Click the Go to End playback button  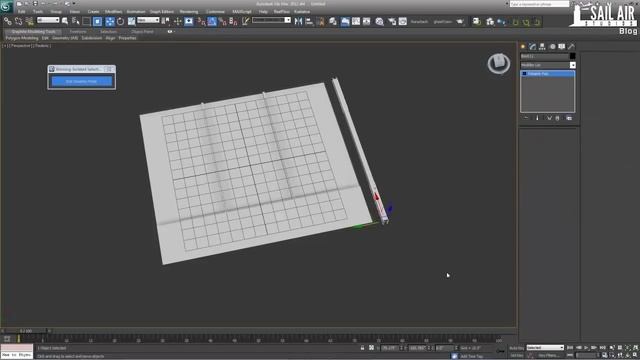pyautogui.click(x=602, y=348)
